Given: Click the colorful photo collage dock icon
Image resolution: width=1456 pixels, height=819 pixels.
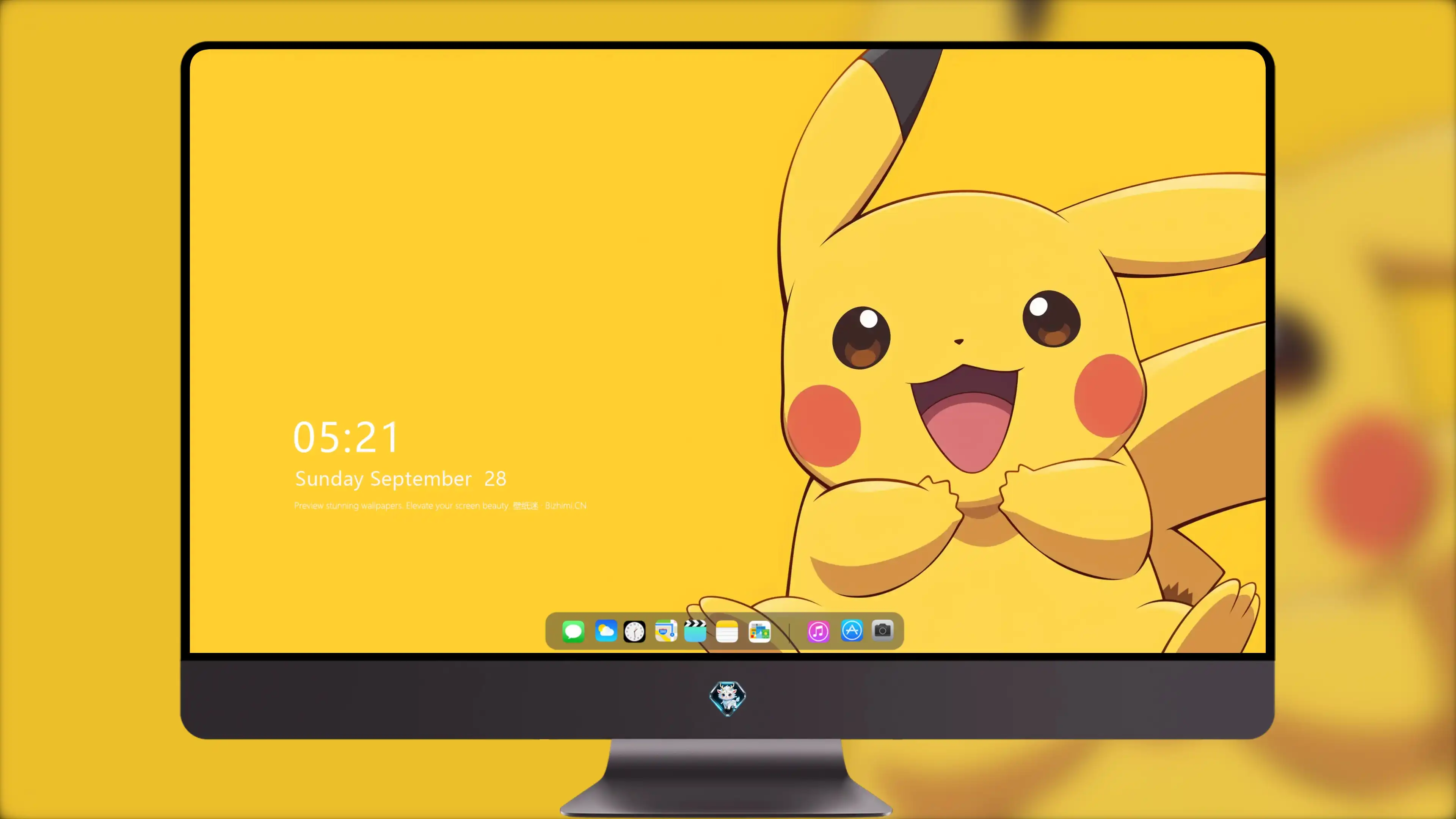Looking at the screenshot, I should tap(759, 631).
